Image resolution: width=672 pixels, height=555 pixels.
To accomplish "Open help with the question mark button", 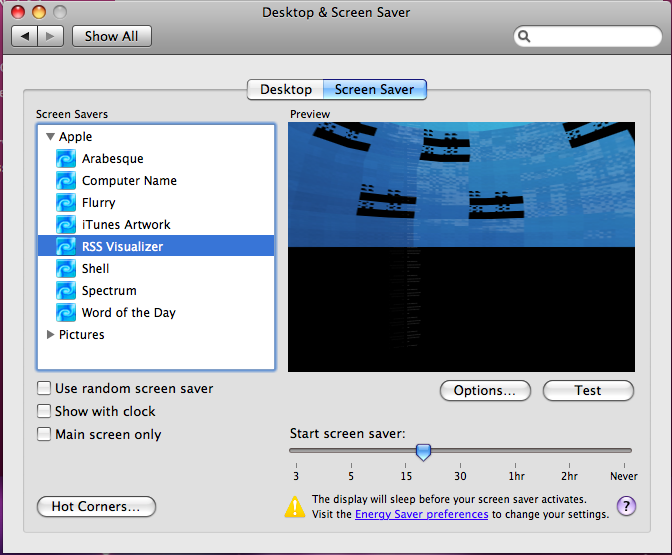I will [x=626, y=506].
